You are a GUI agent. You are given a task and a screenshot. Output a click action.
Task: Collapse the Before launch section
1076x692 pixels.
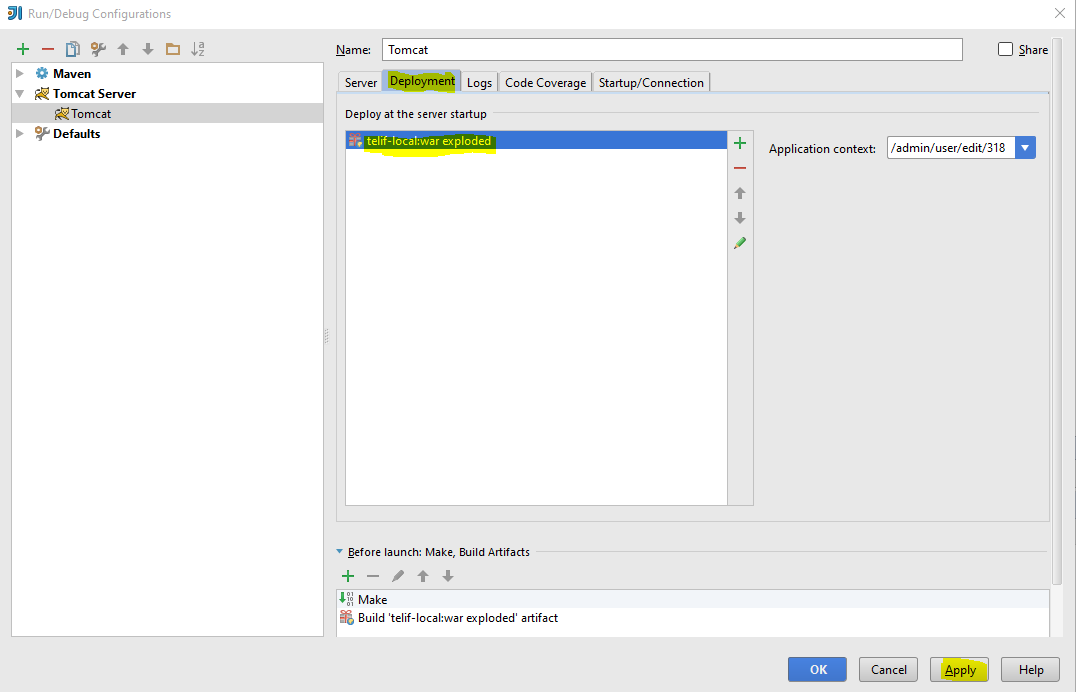[x=340, y=551]
